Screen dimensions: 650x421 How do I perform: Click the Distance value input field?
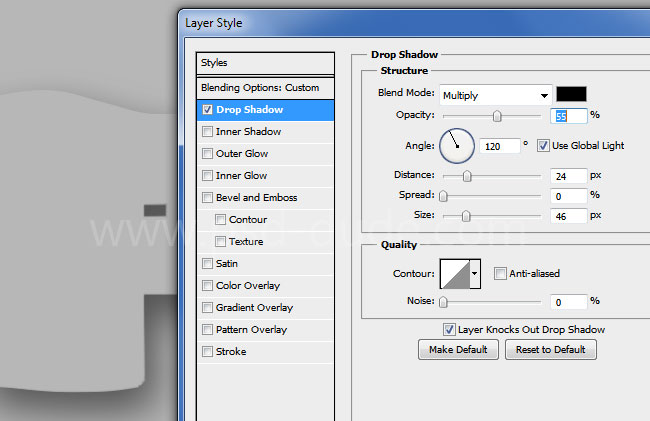coord(566,176)
